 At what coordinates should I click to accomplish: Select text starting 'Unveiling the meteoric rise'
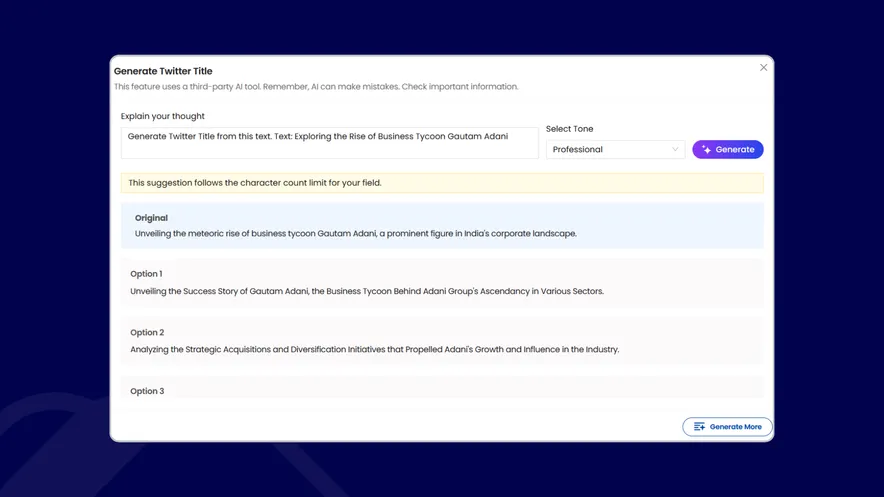point(355,234)
